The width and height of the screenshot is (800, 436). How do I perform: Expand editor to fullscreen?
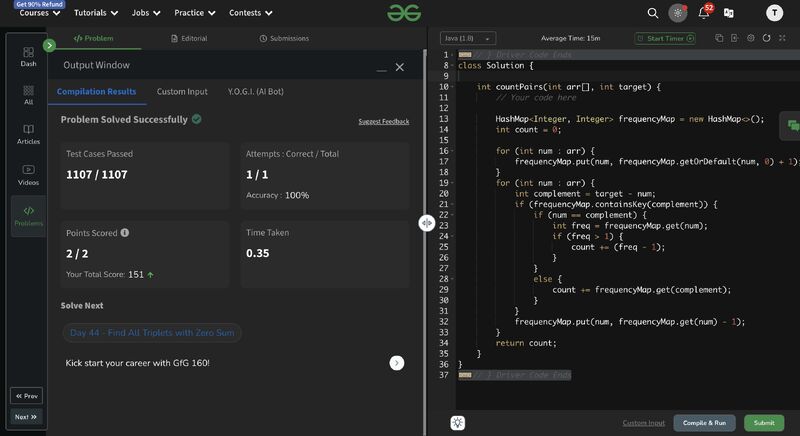[782, 38]
